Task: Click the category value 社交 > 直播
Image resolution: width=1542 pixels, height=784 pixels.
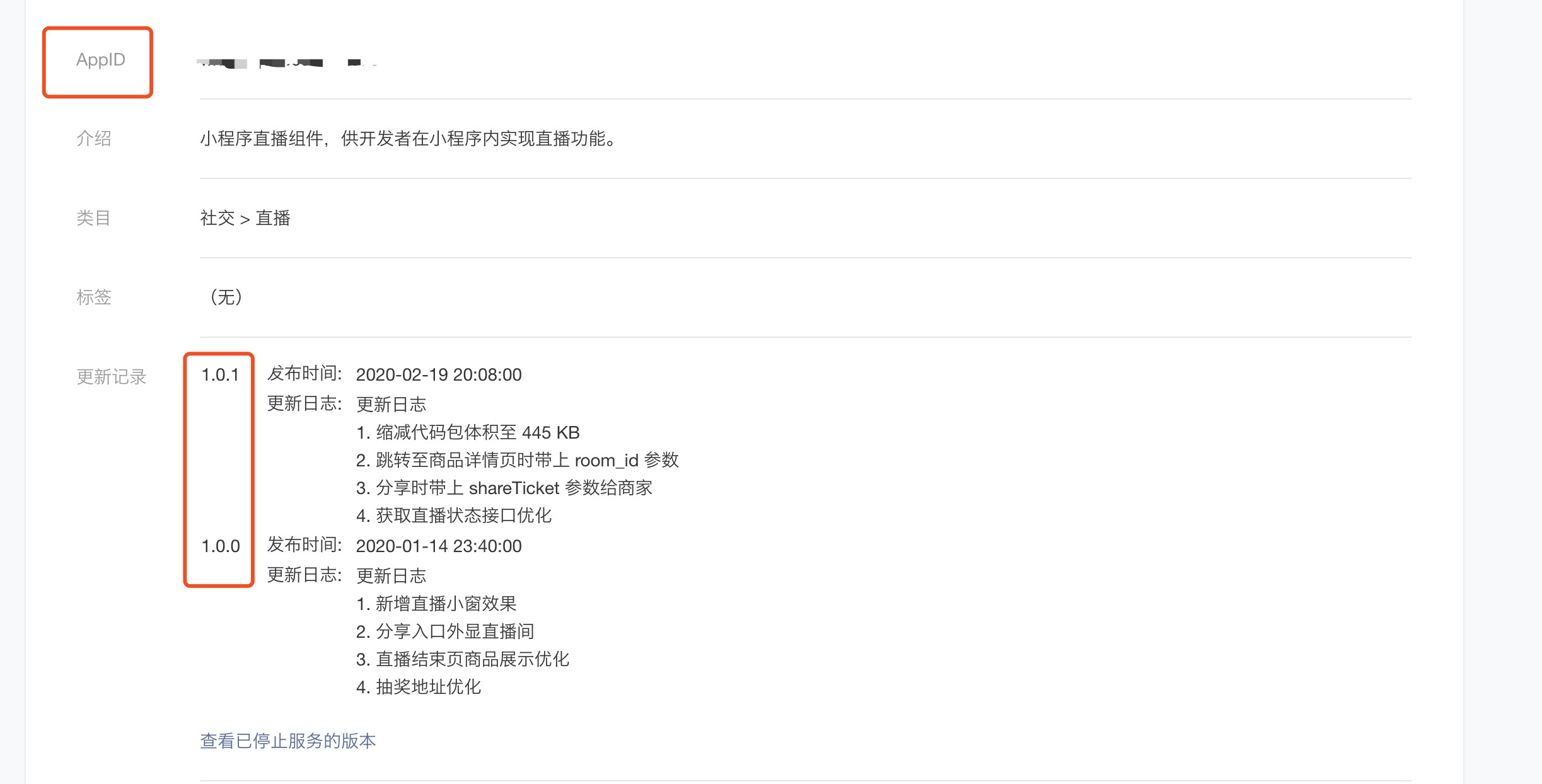Action: tap(245, 218)
